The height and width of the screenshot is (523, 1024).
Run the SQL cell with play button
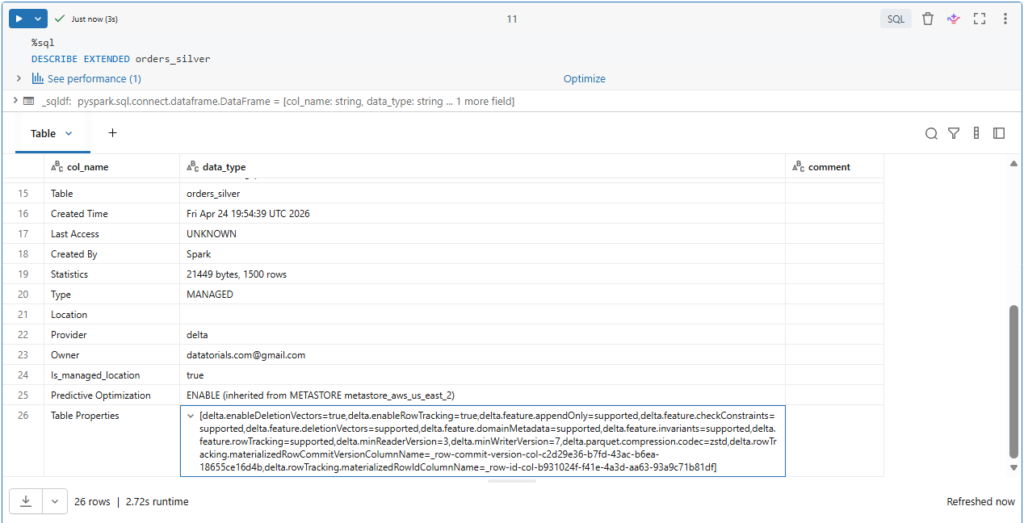pyautogui.click(x=19, y=19)
